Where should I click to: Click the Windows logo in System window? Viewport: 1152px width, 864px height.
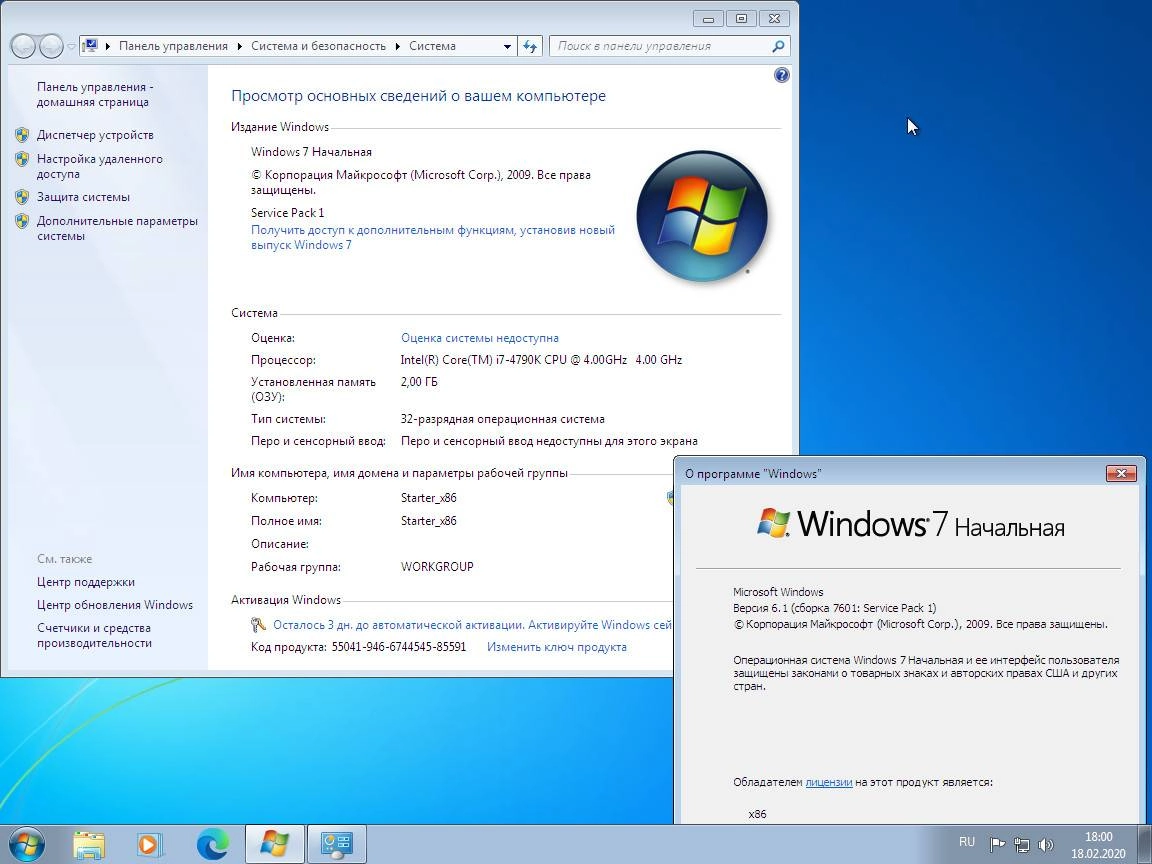[x=702, y=217]
